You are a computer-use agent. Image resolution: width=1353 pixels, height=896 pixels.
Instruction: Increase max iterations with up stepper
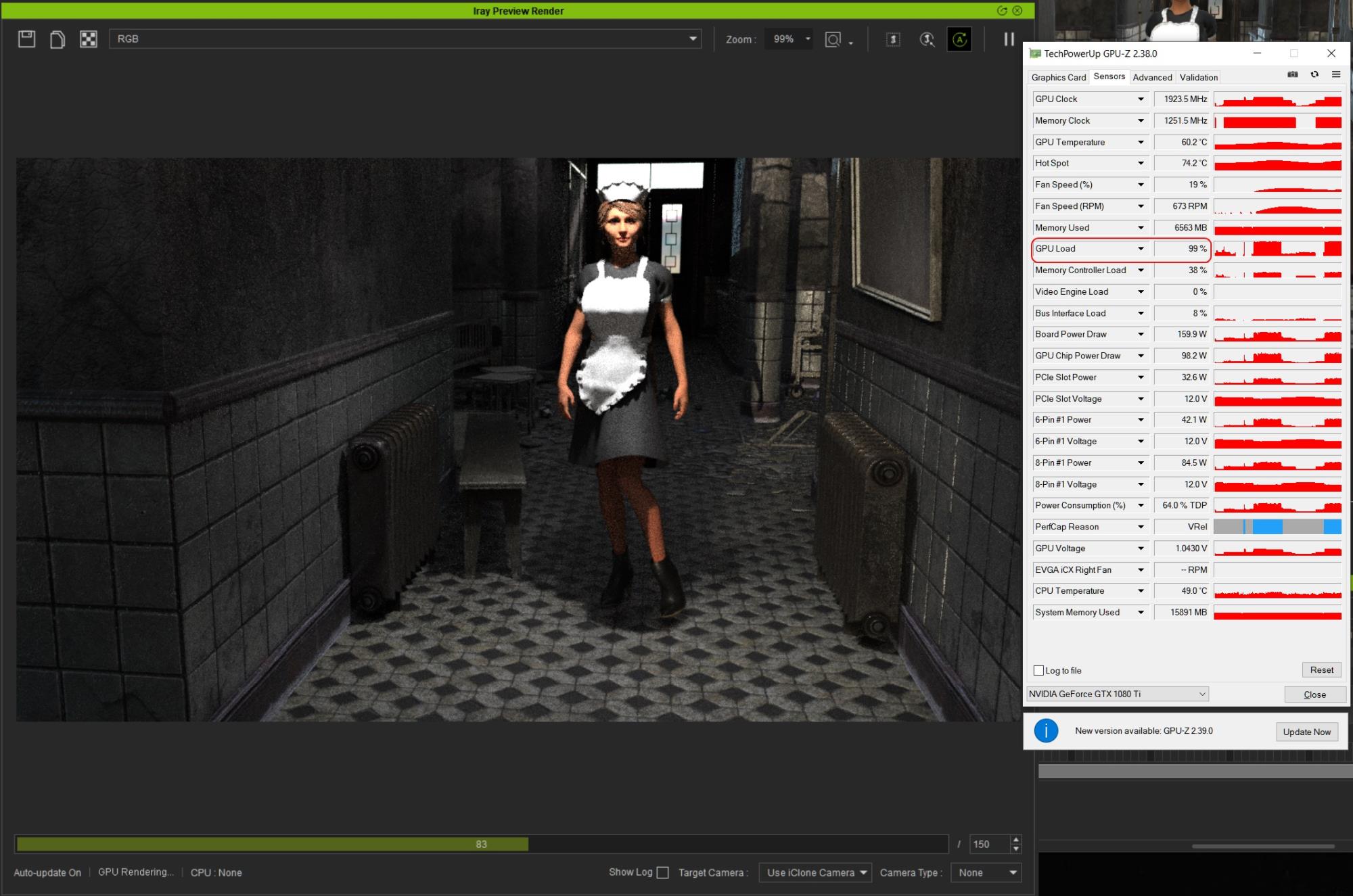click(1015, 840)
